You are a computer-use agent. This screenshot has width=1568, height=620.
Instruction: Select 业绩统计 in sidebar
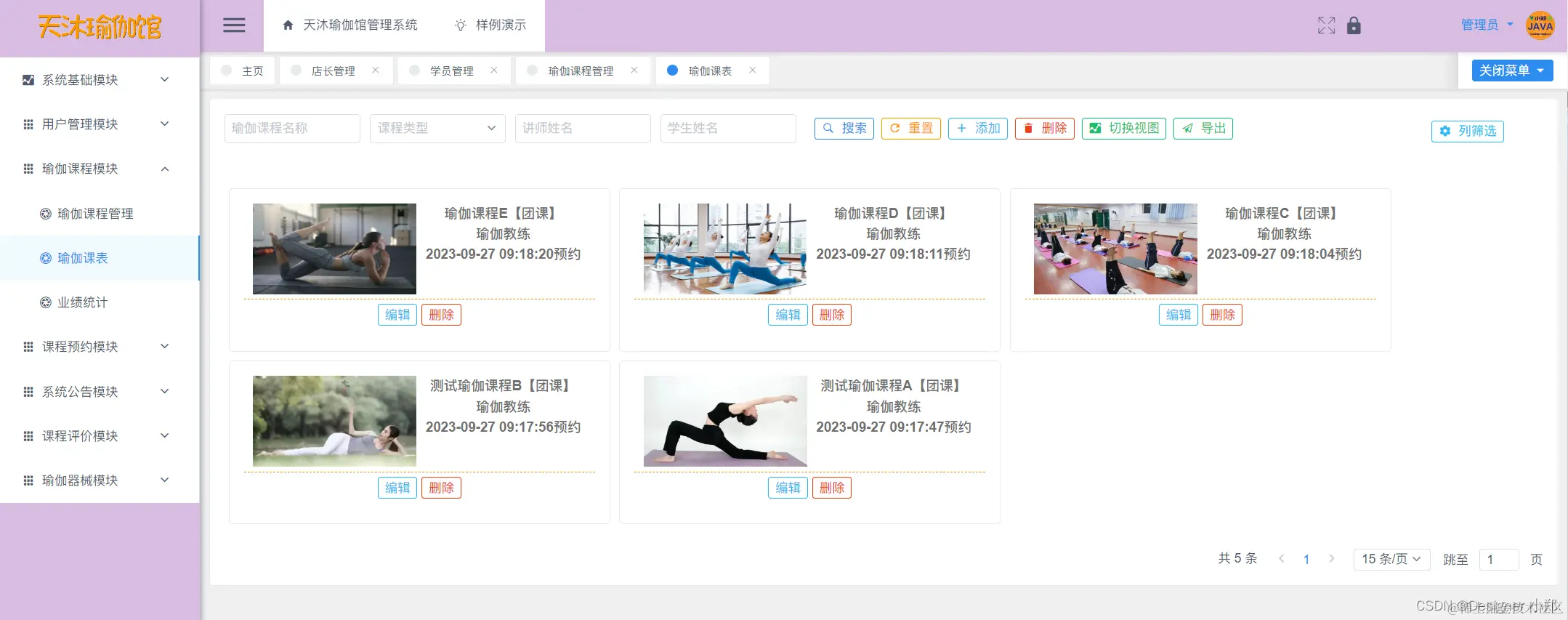pyautogui.click(x=100, y=302)
